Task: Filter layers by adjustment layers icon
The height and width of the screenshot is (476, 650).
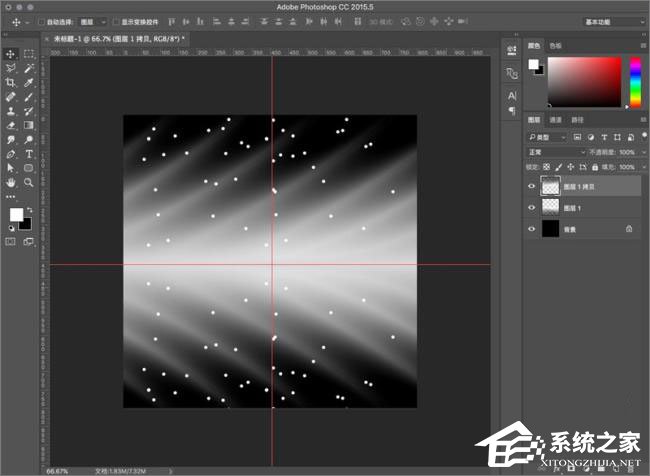Action: click(x=591, y=137)
